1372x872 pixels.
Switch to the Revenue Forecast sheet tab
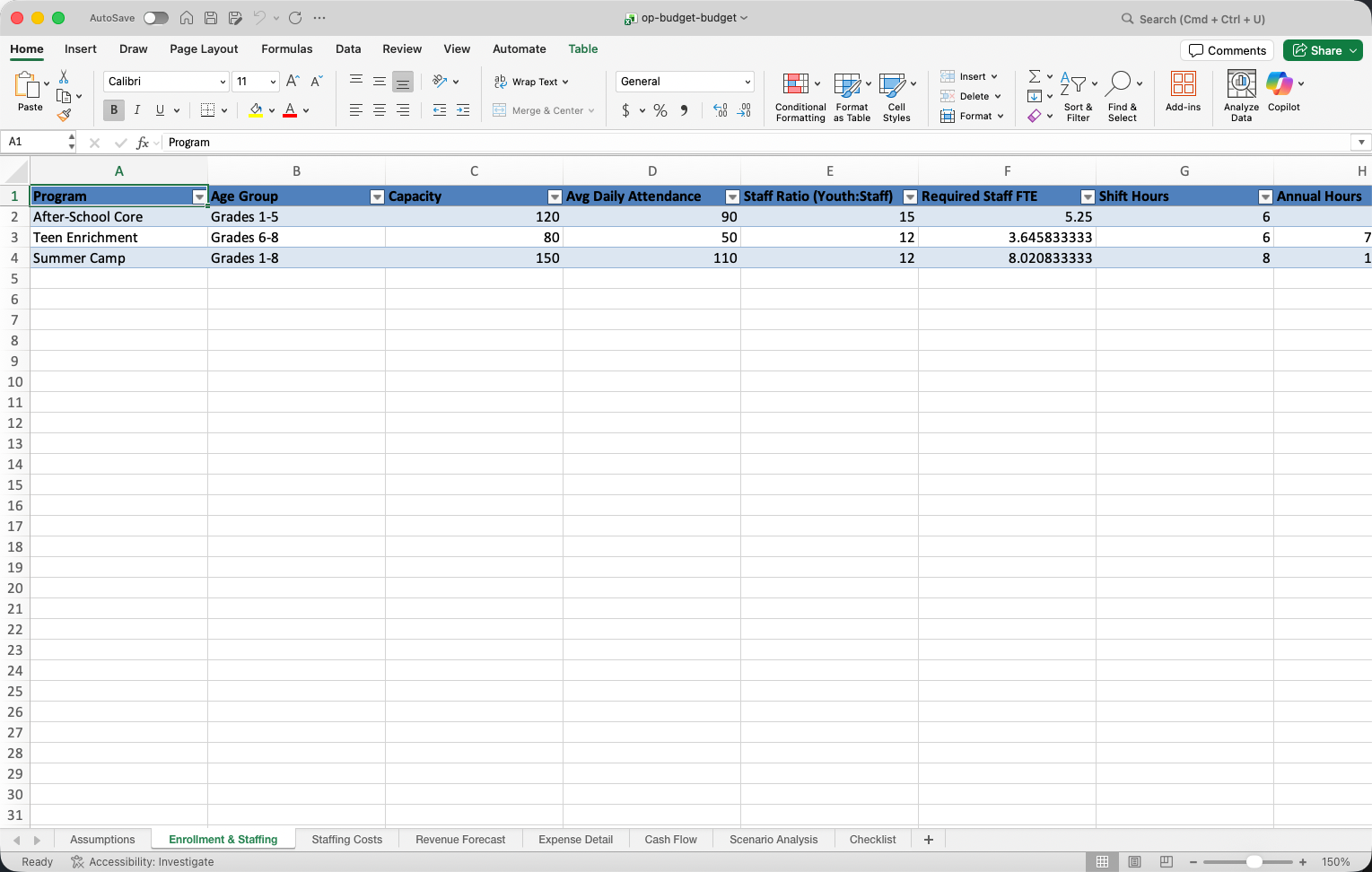[460, 840]
